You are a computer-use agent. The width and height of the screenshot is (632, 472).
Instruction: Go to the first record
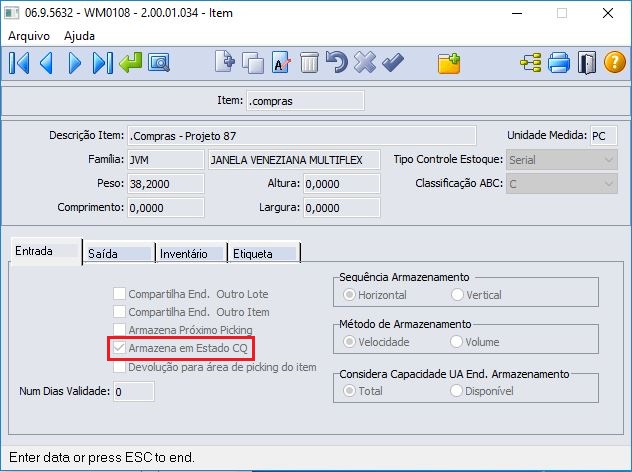19,63
